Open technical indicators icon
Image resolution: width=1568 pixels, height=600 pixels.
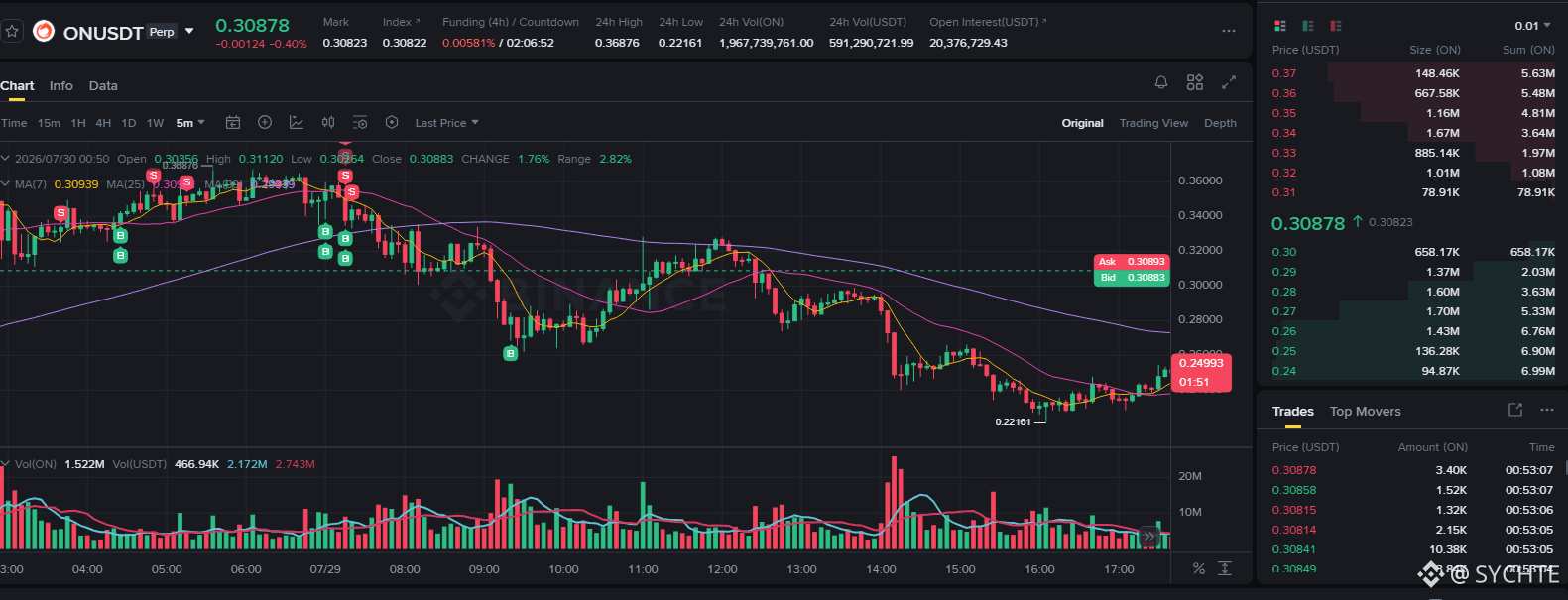297,122
